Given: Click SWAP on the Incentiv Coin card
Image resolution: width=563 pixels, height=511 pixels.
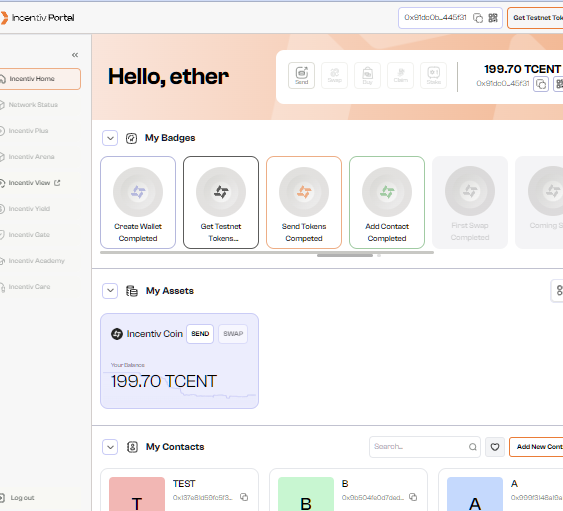Looking at the screenshot, I should coord(233,334).
